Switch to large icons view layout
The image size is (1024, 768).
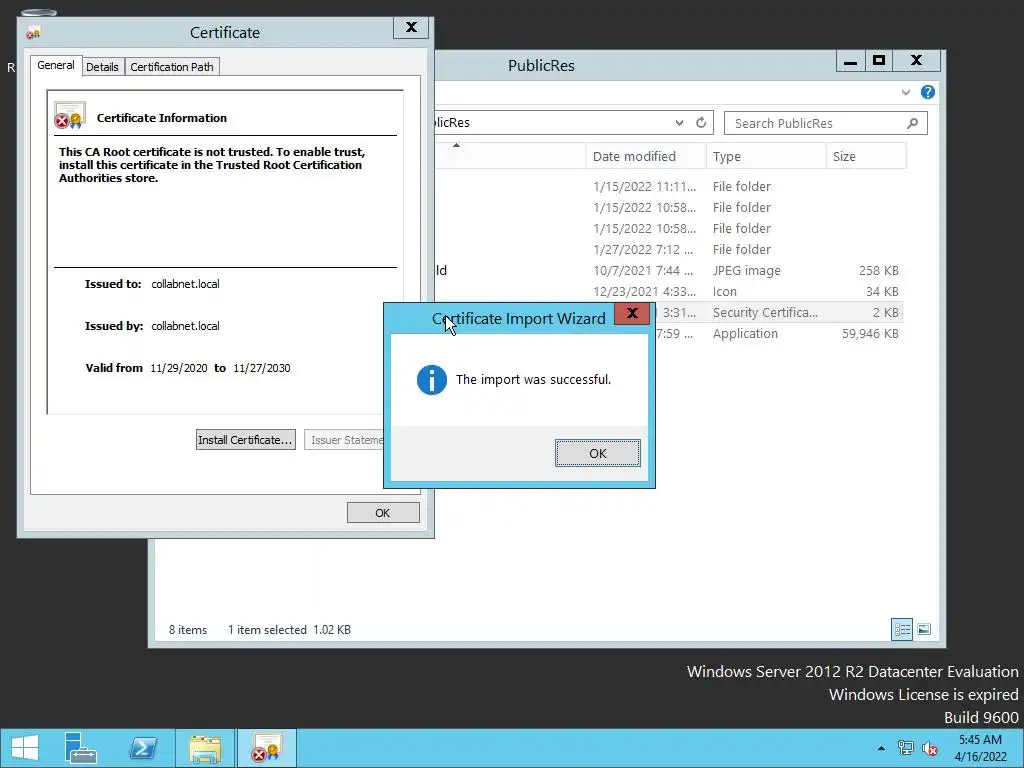[x=923, y=630]
